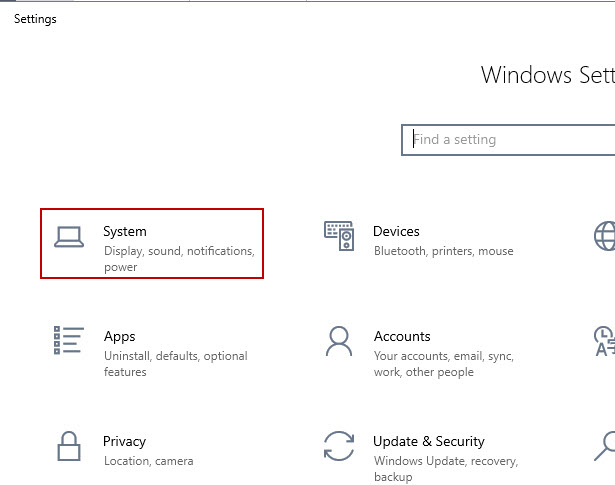Click 'Display, sound, notifications, power' description
615x485 pixels.
click(179, 259)
